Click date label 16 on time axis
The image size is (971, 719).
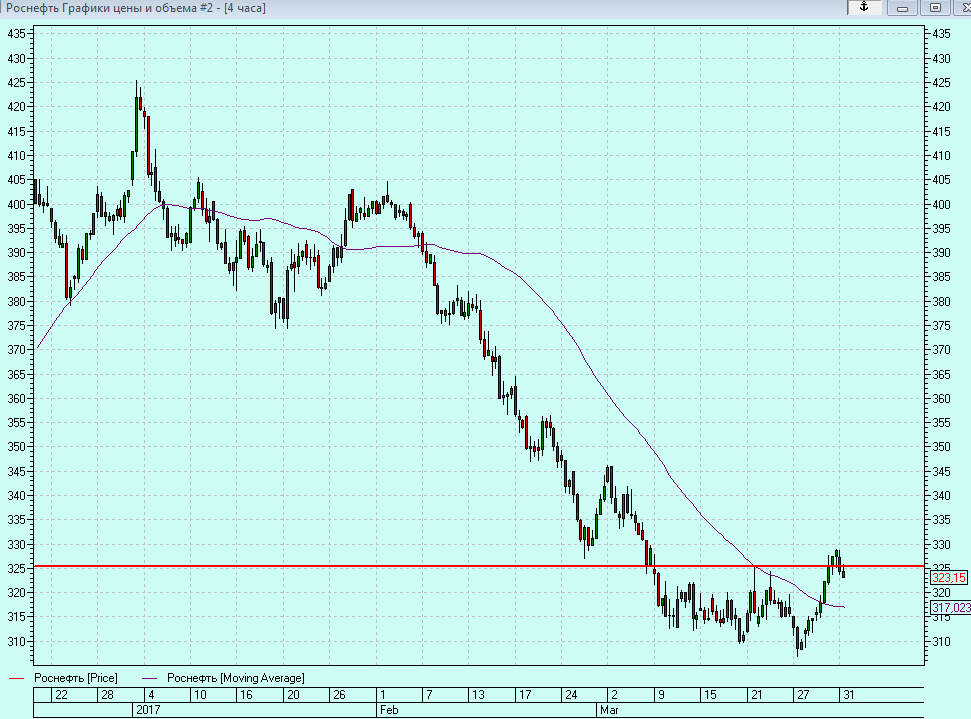point(246,695)
